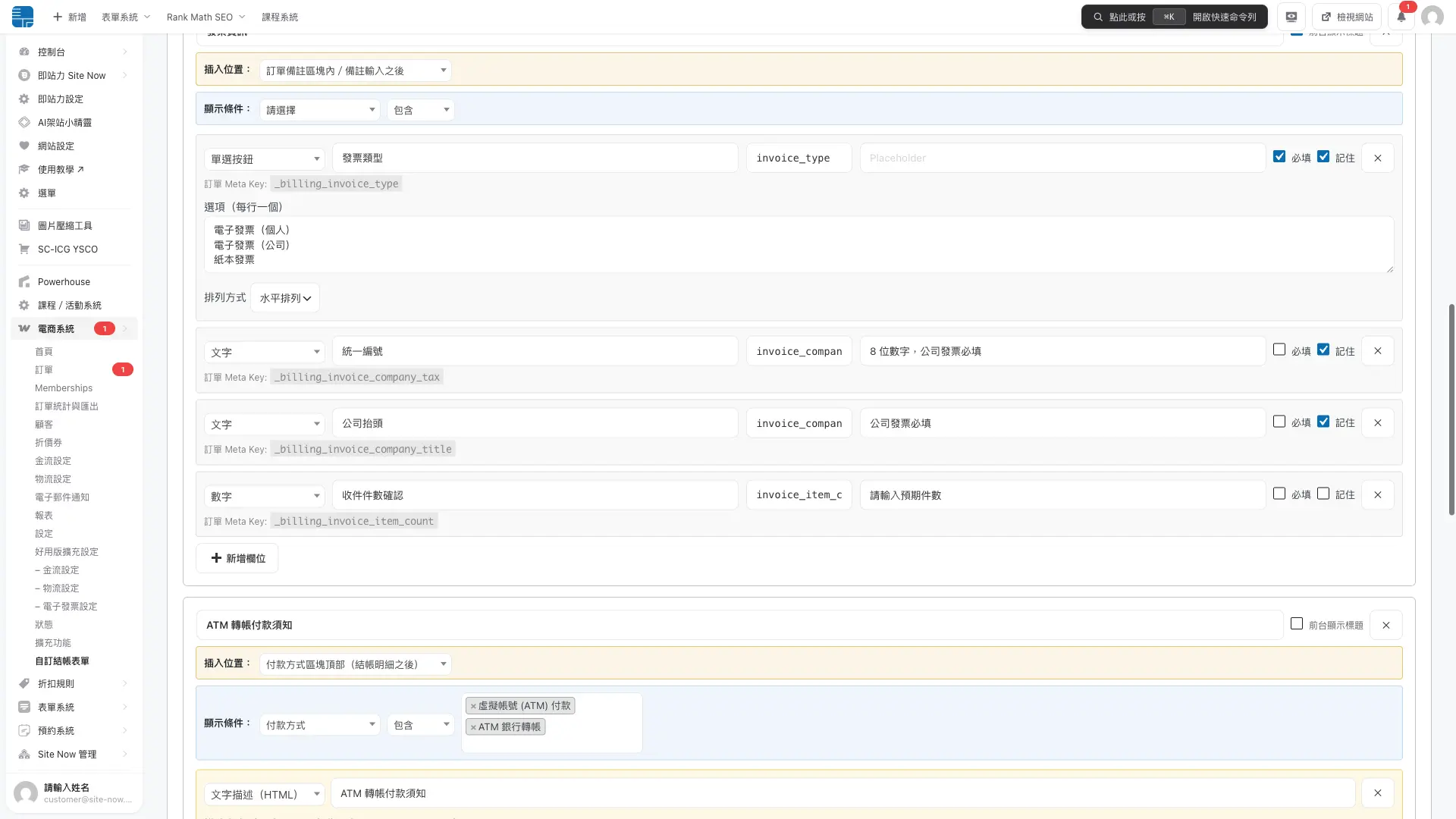The width and height of the screenshot is (1456, 819).
Task: Open 自訂結帳表單 in the sidebar
Action: tap(62, 661)
